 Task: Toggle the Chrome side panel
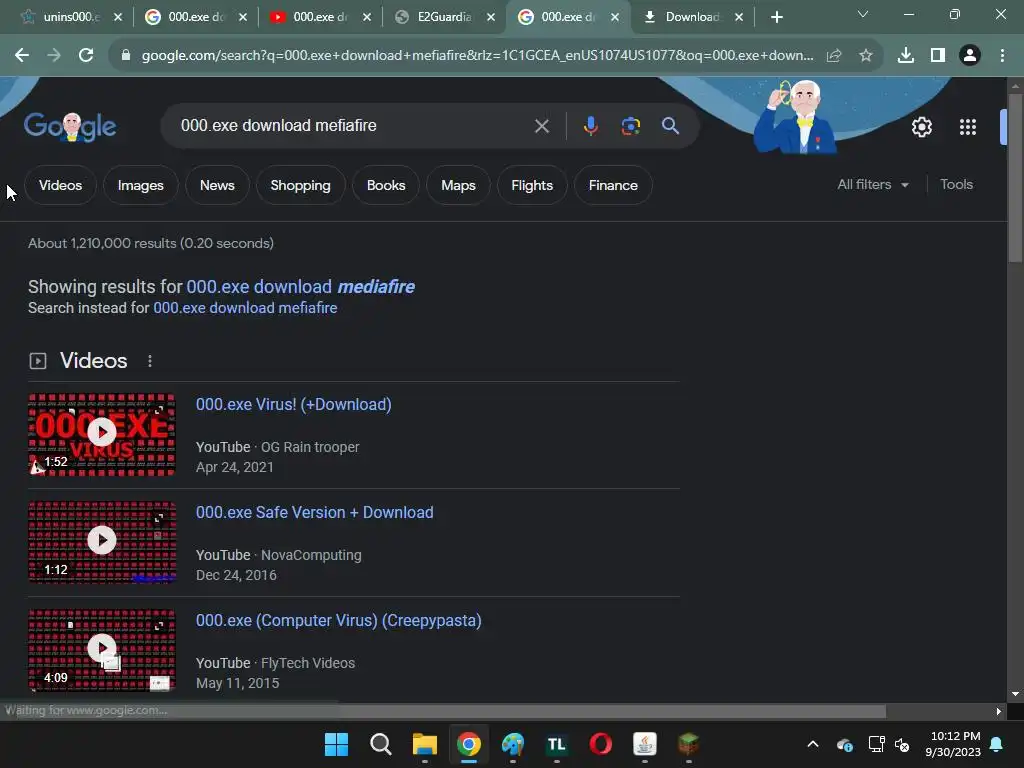click(x=938, y=56)
